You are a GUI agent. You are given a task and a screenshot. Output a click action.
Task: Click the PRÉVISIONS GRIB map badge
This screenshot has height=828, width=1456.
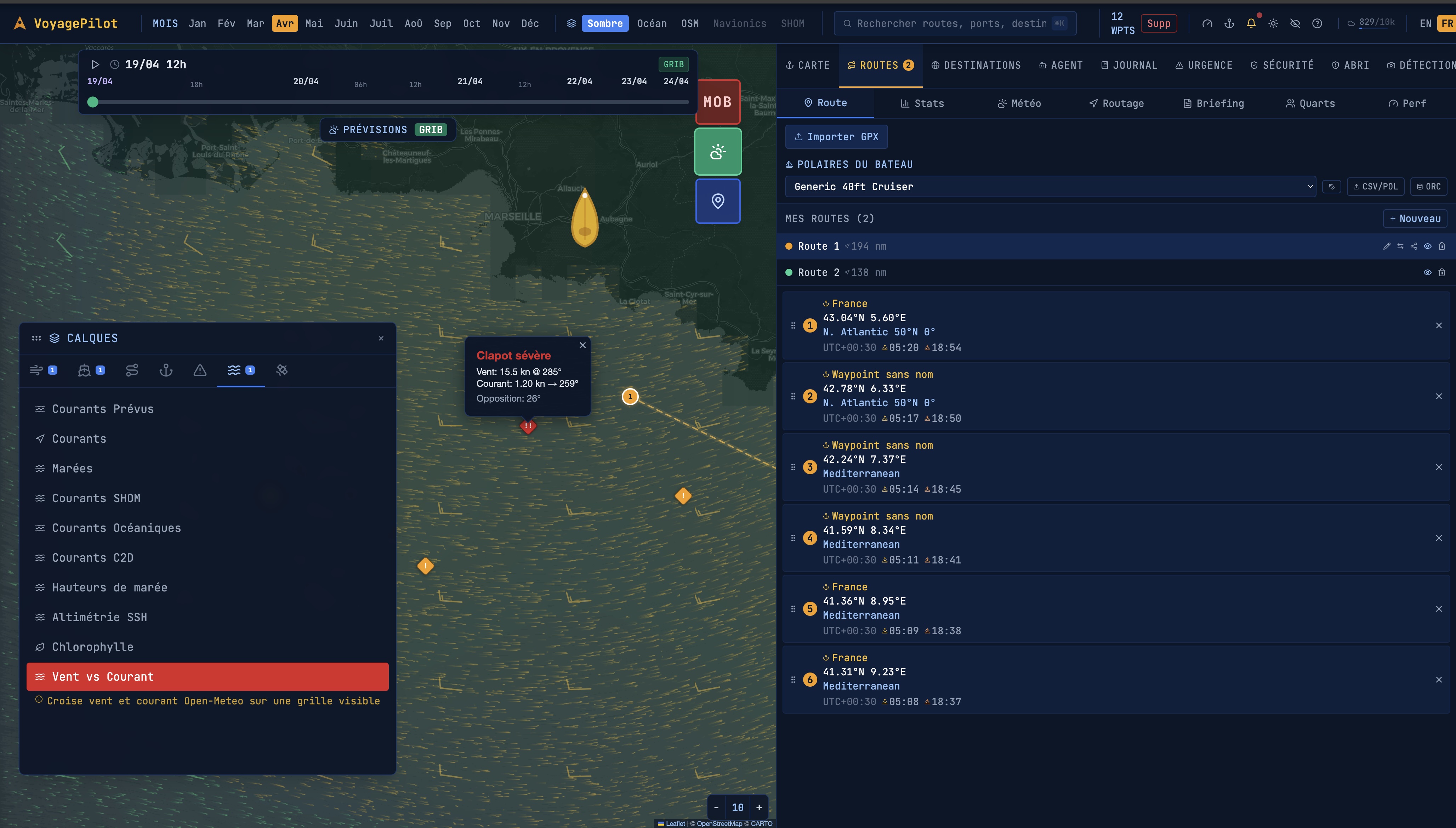coord(388,130)
